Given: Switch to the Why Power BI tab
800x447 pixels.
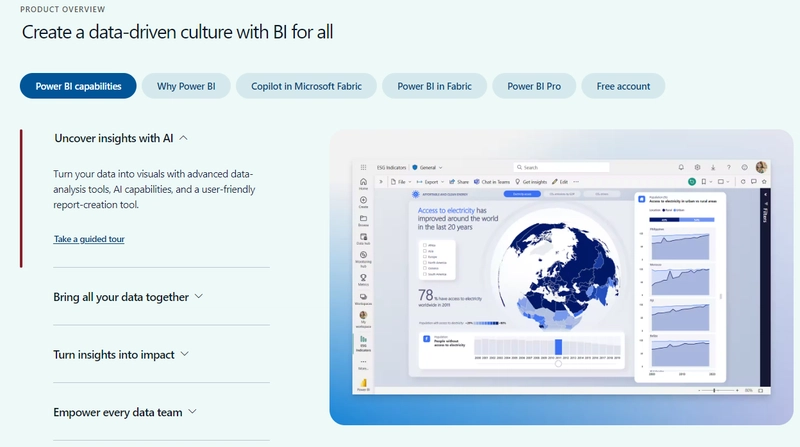Looking at the screenshot, I should coord(186,86).
